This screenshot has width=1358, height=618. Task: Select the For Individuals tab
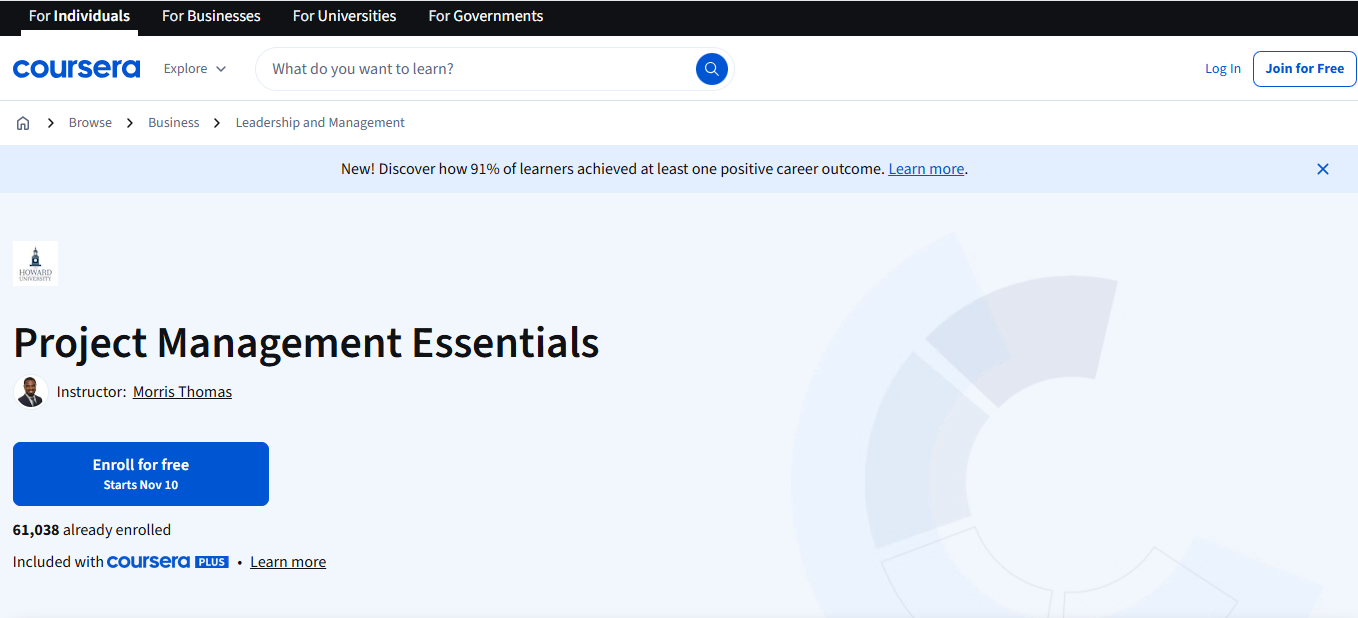coord(78,16)
